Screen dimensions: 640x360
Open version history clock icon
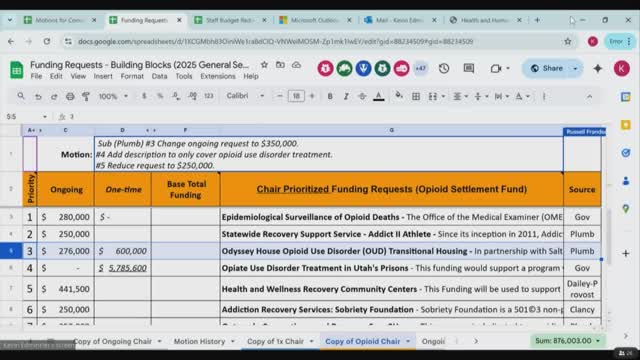[444, 68]
